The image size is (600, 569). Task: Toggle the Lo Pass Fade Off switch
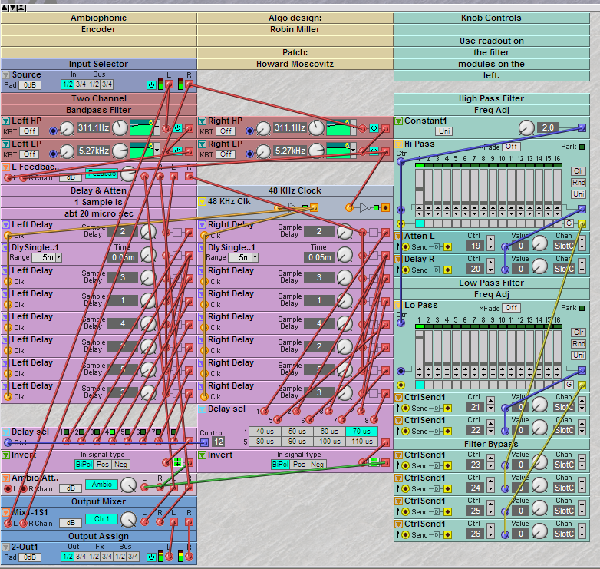click(511, 308)
